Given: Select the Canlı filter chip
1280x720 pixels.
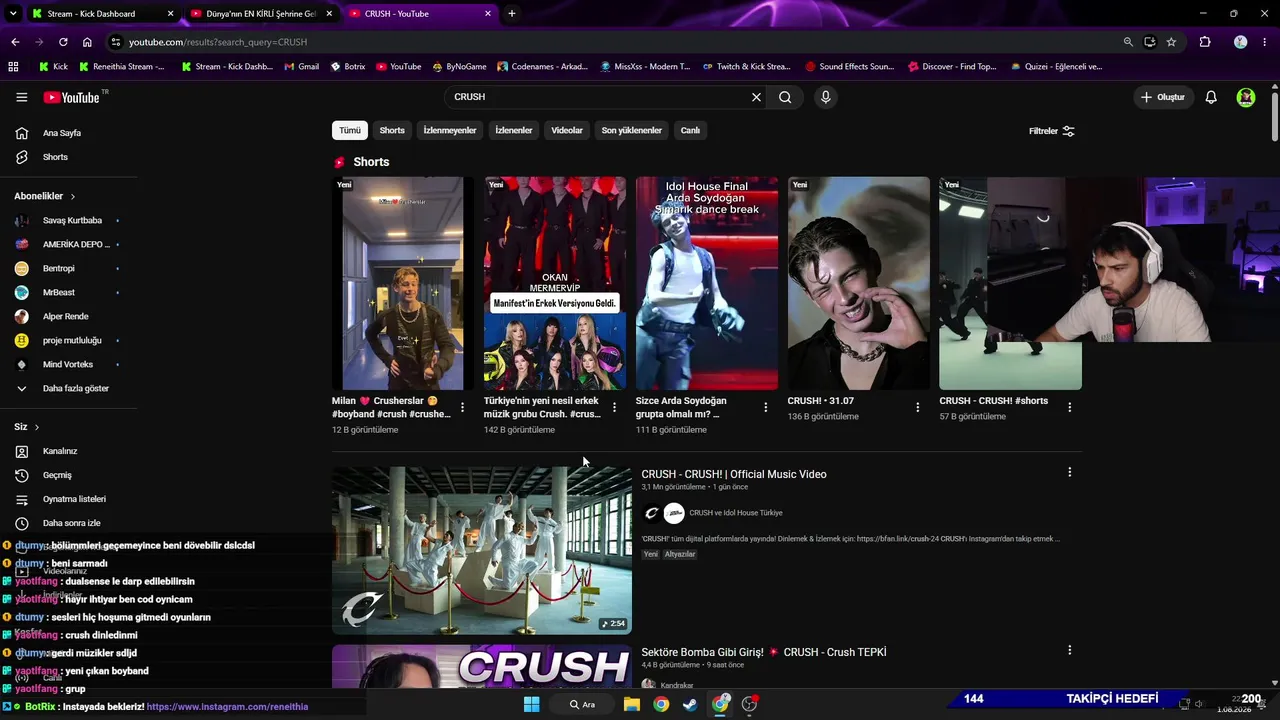Looking at the screenshot, I should click(x=690, y=130).
